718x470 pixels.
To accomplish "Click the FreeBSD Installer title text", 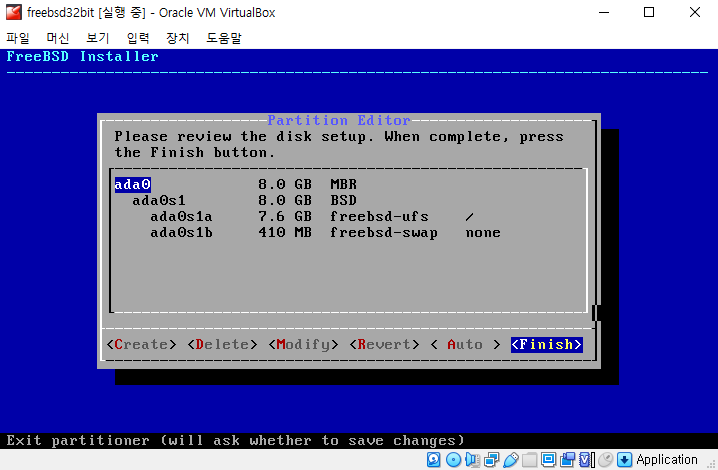I will pyautogui.click(x=82, y=56).
